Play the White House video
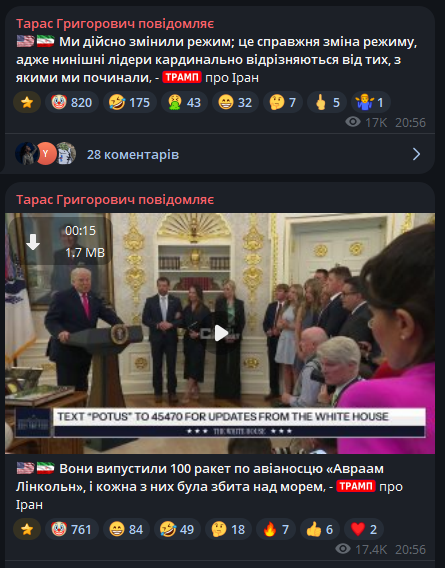445x568 pixels. 221,333
